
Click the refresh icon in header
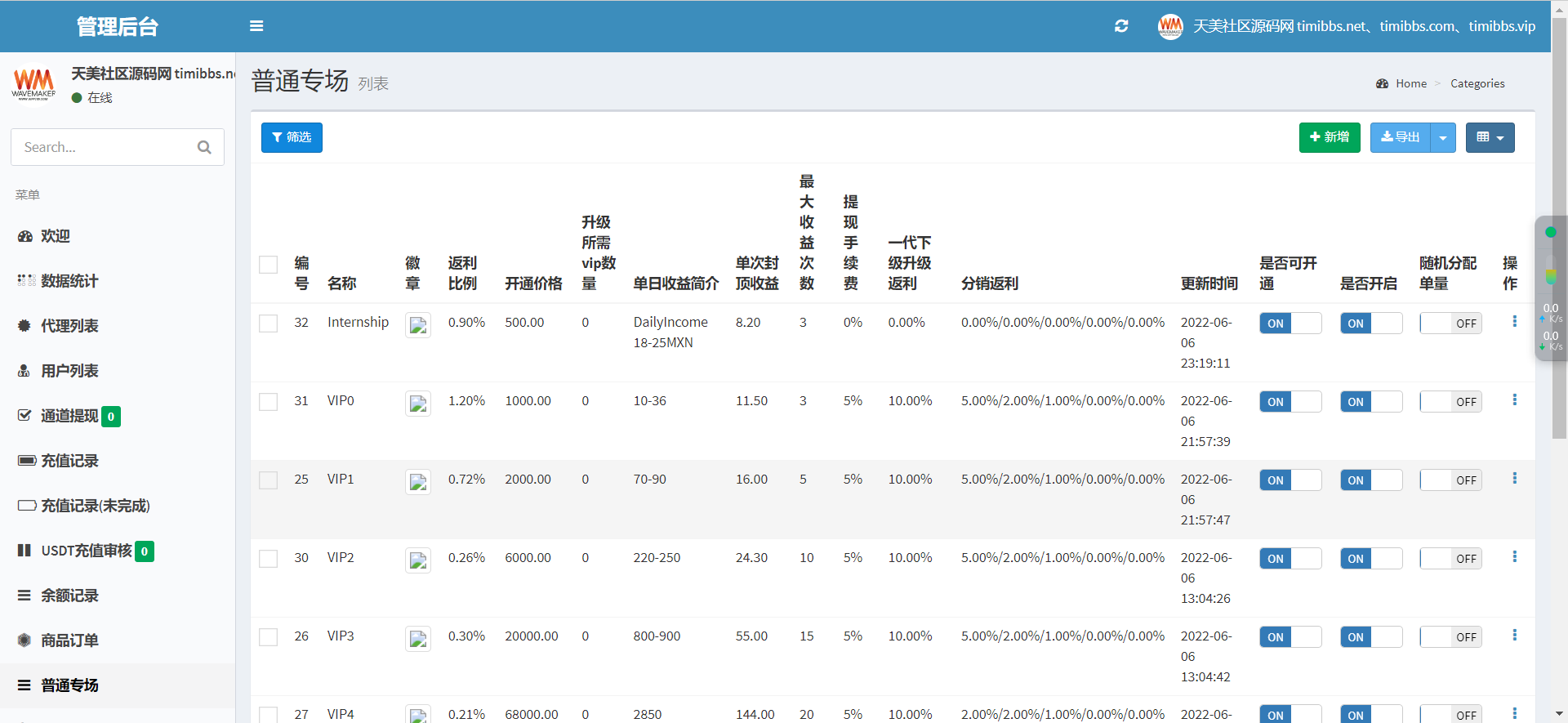1121,26
